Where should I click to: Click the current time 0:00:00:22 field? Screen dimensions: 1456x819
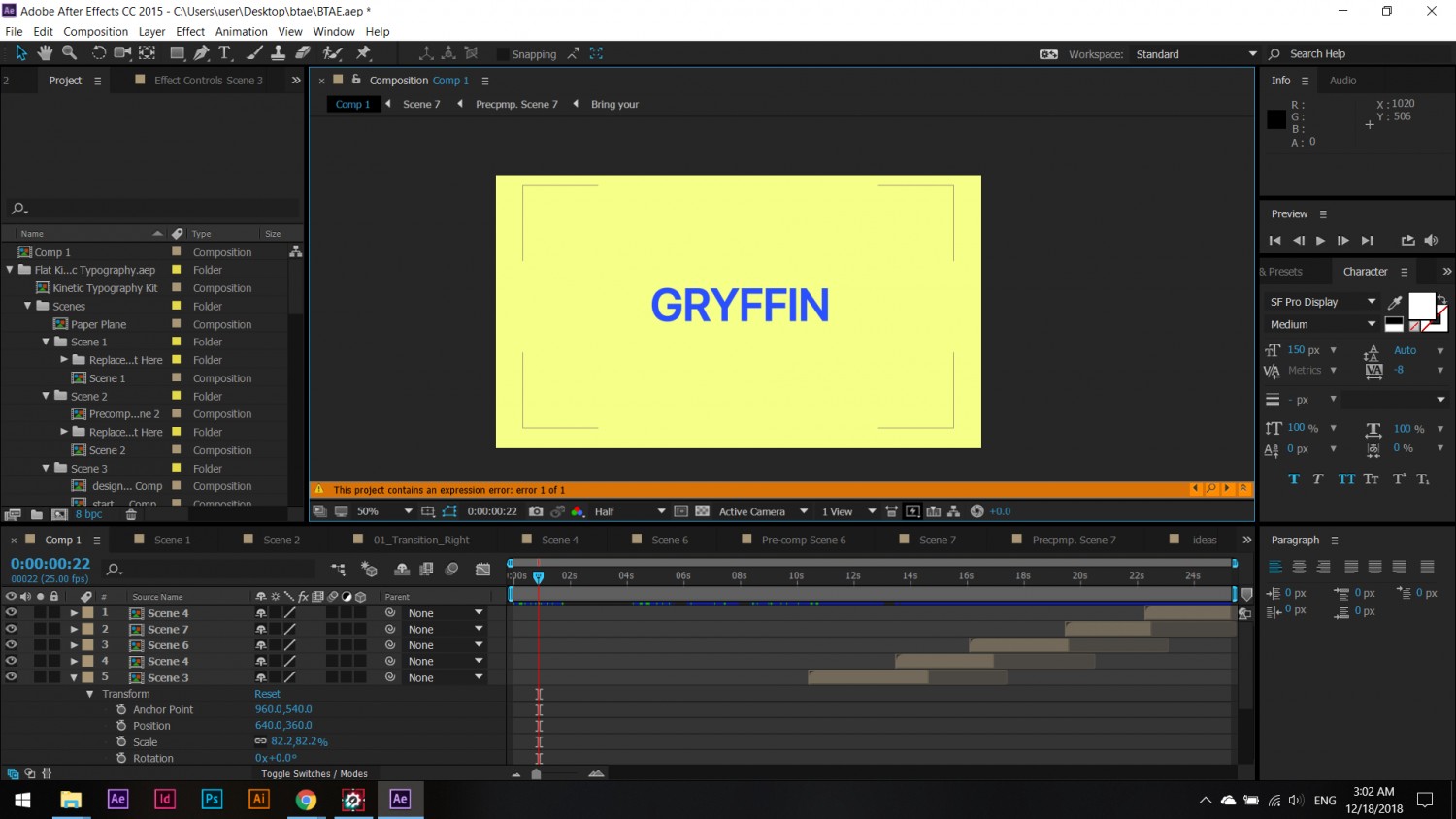click(x=50, y=563)
